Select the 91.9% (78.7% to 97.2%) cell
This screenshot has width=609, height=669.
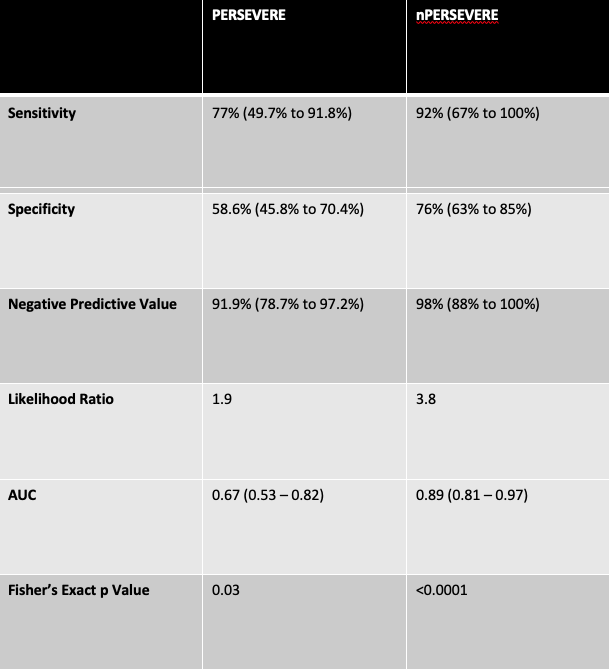[288, 304]
